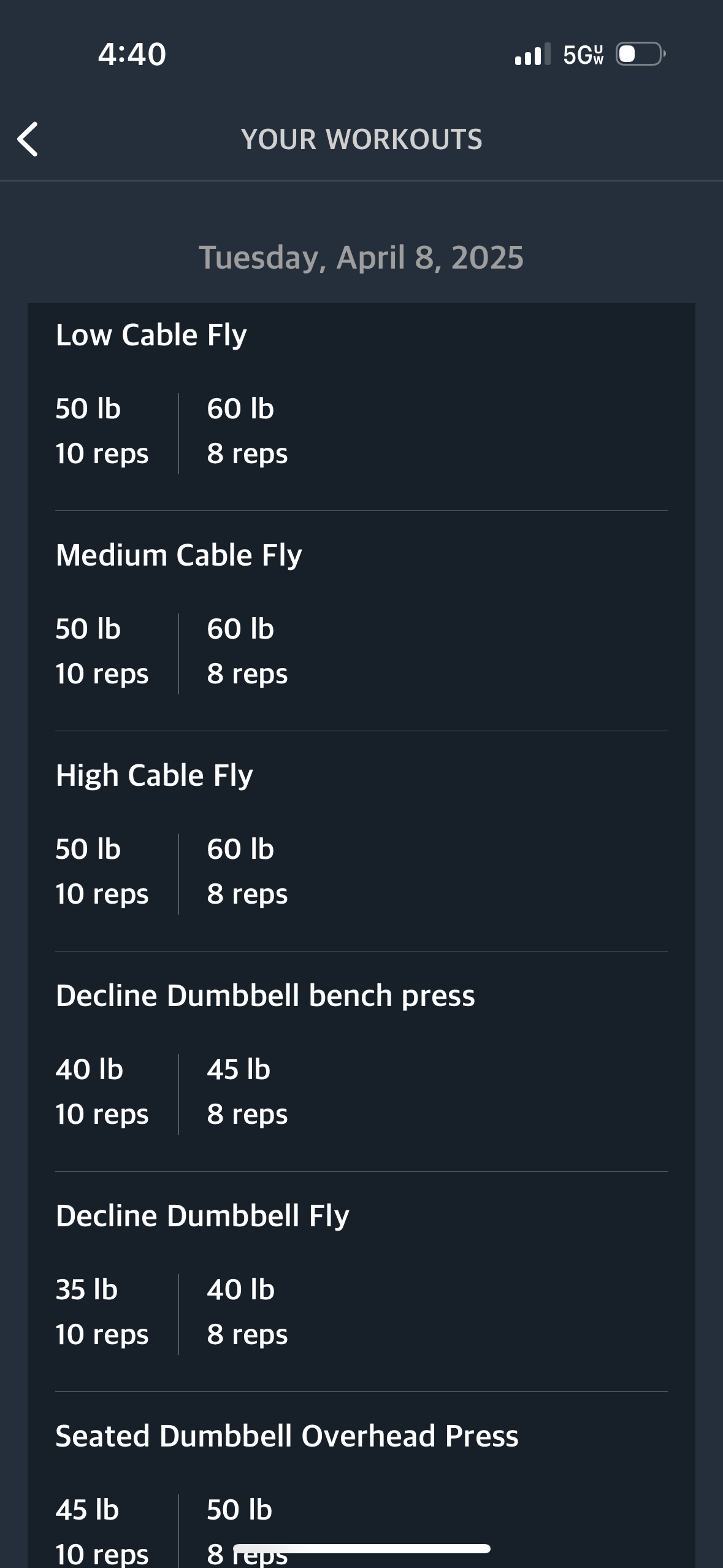This screenshot has height=1568, width=723.
Task: Select Low Cable Fly 60 lb set
Action: tap(247, 431)
